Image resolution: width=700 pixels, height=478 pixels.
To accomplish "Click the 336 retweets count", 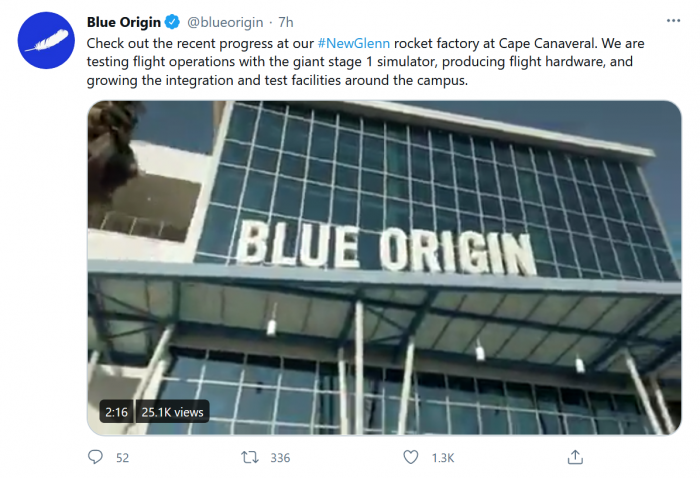I will pyautogui.click(x=280, y=458).
